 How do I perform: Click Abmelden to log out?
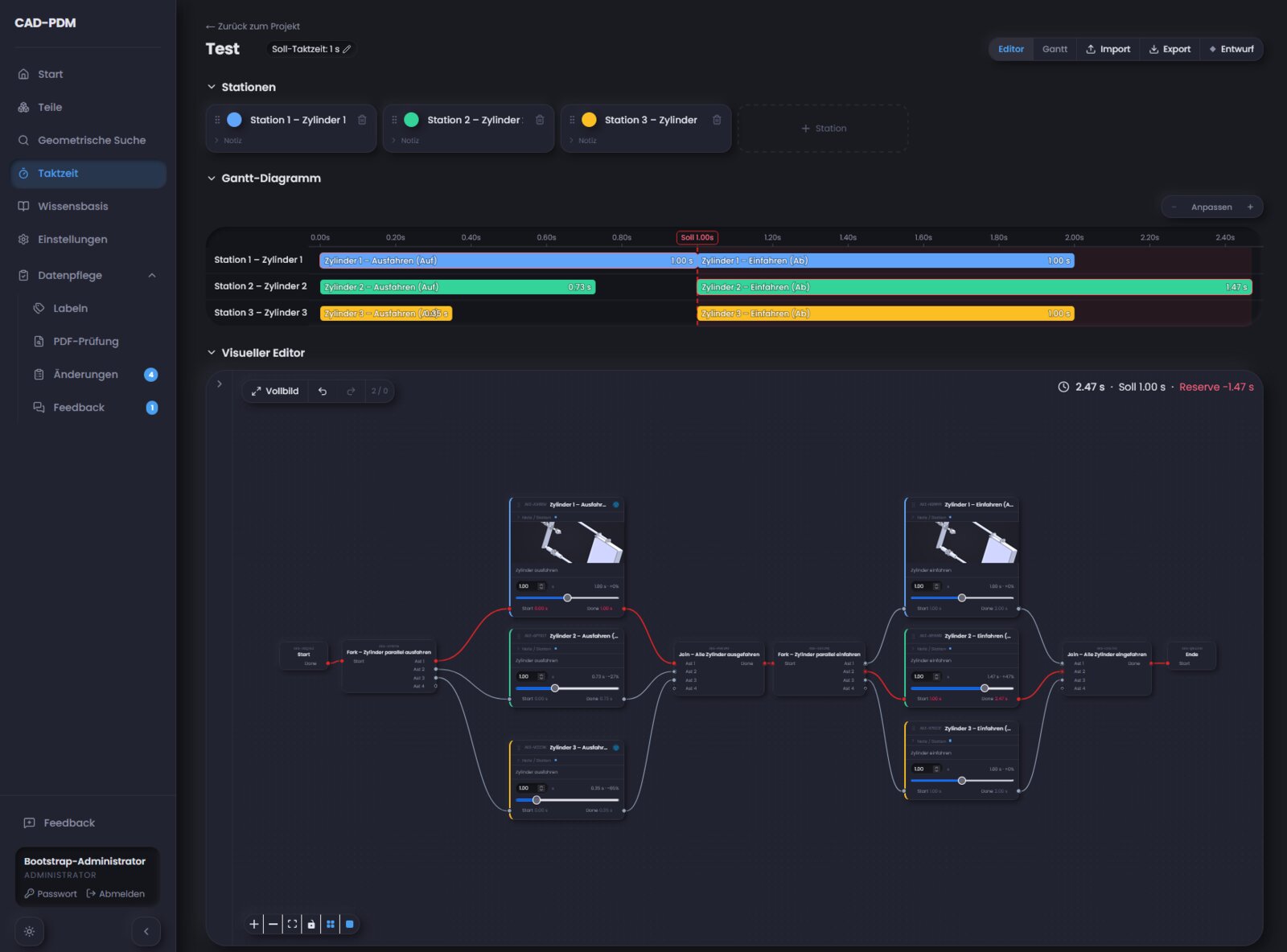pos(115,893)
